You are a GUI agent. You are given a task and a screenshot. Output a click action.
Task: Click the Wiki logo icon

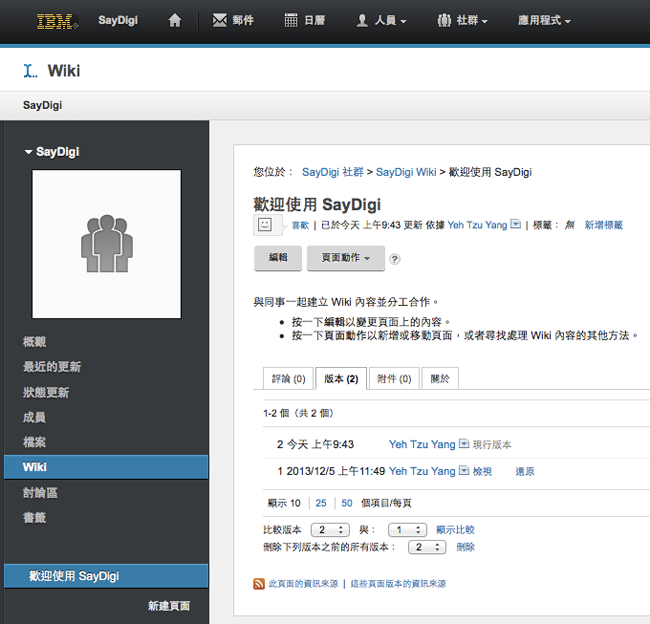click(x=31, y=71)
